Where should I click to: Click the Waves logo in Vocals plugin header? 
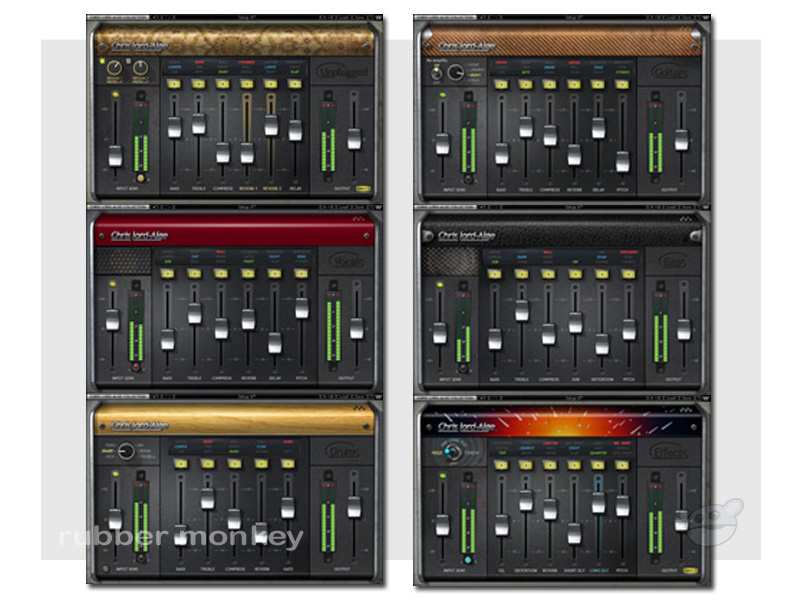pos(359,219)
